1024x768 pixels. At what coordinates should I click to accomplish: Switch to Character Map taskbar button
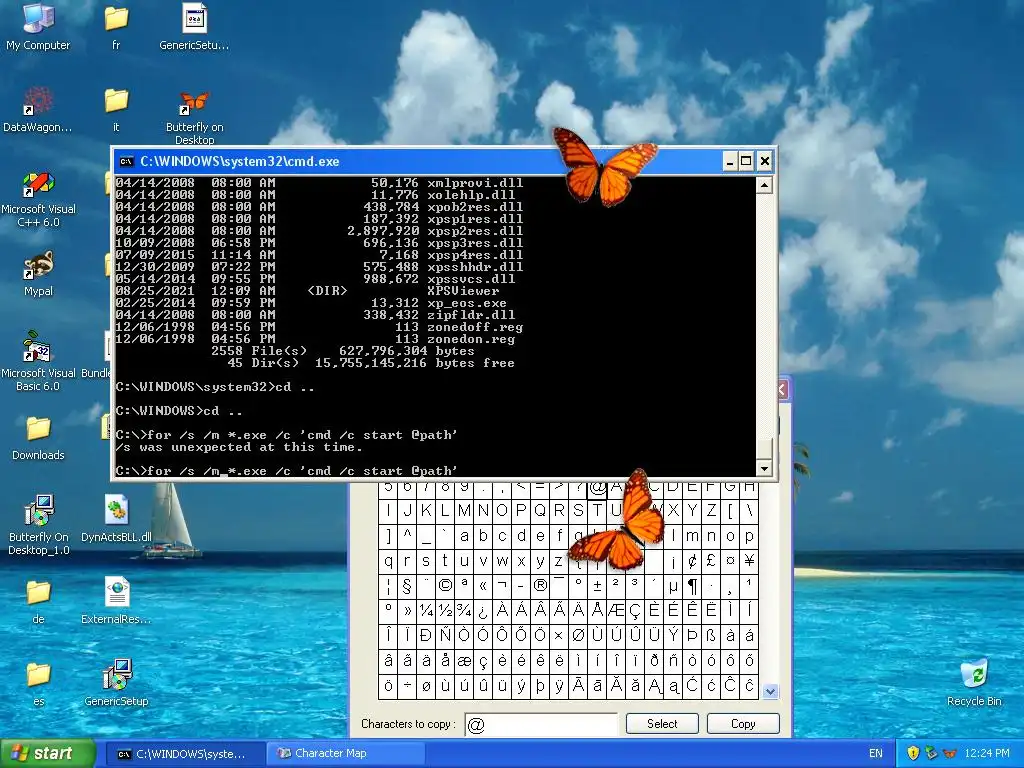pyautogui.click(x=346, y=754)
